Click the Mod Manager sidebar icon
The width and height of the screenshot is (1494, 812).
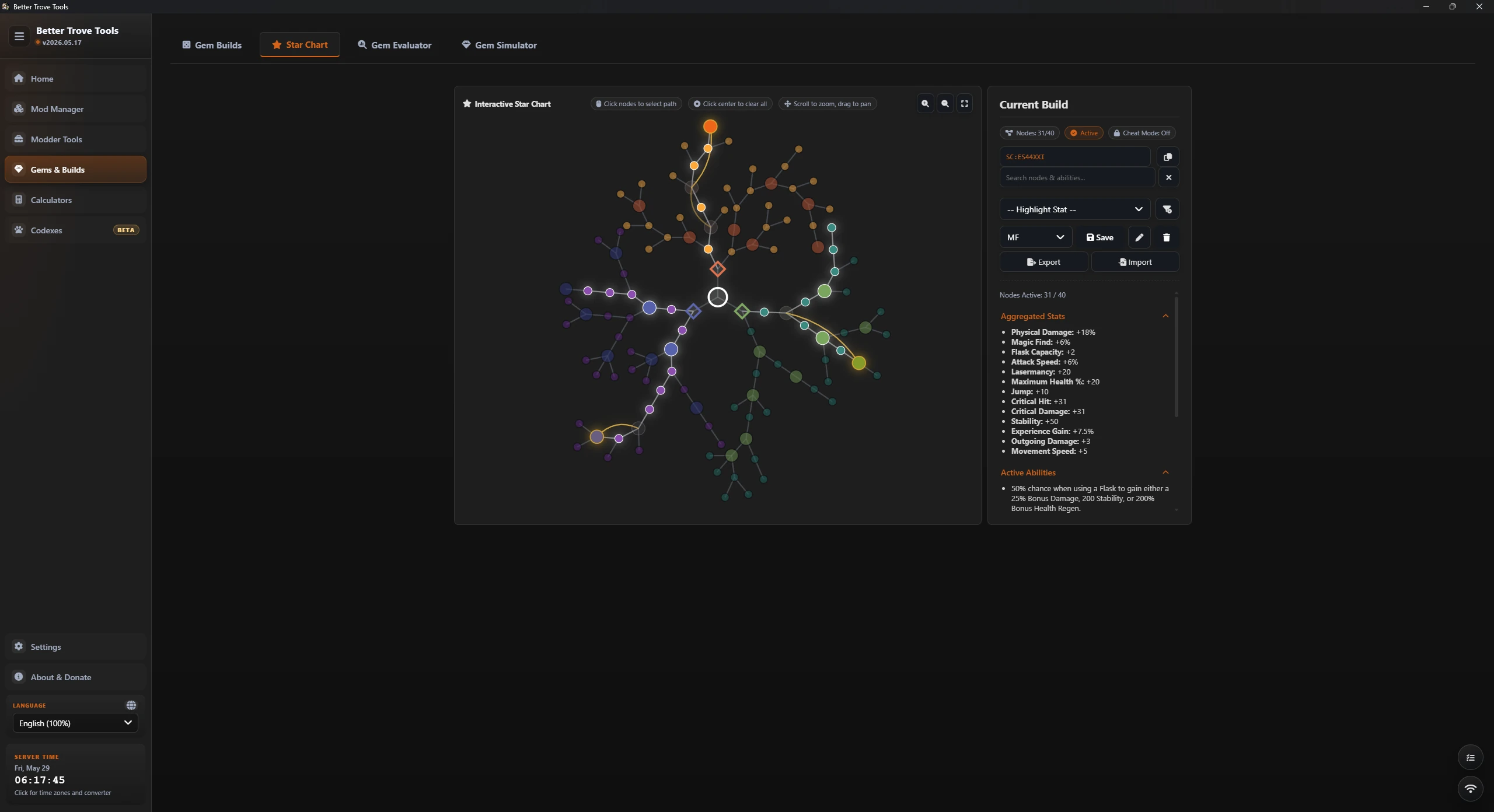tap(19, 108)
